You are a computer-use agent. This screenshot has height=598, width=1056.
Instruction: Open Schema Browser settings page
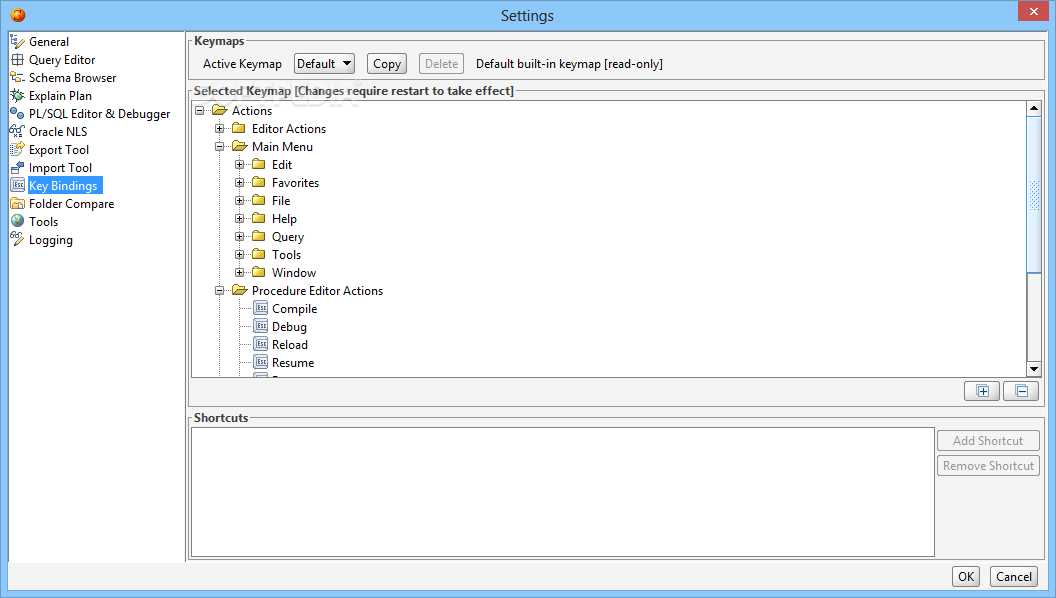coord(72,77)
